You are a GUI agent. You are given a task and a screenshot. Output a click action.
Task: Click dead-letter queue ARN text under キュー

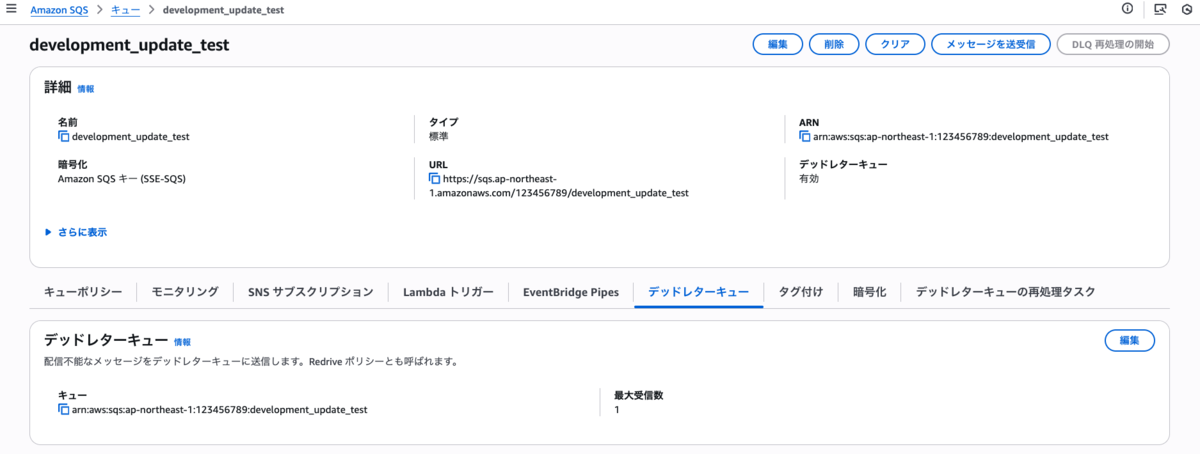220,410
